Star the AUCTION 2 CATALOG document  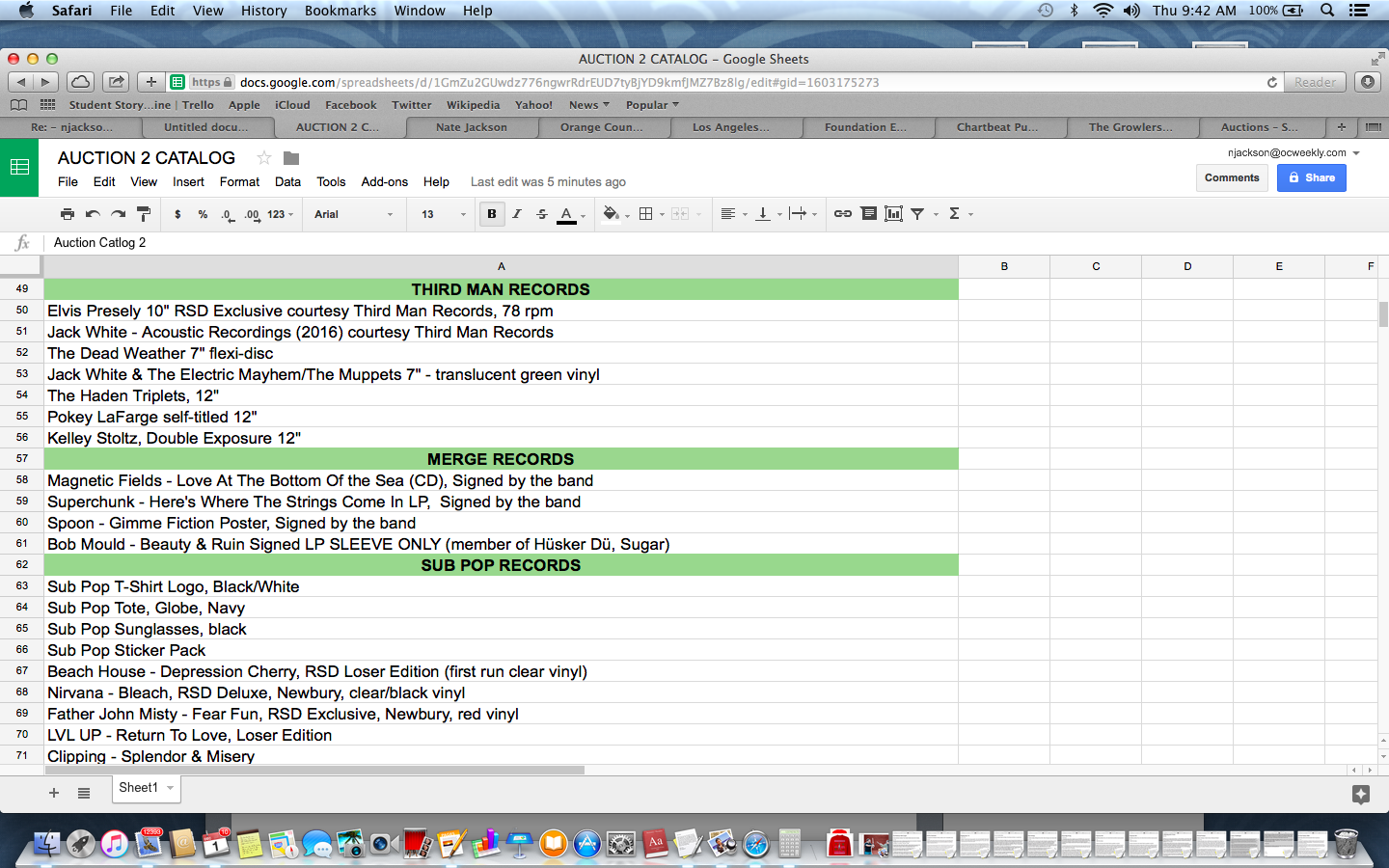click(x=263, y=158)
